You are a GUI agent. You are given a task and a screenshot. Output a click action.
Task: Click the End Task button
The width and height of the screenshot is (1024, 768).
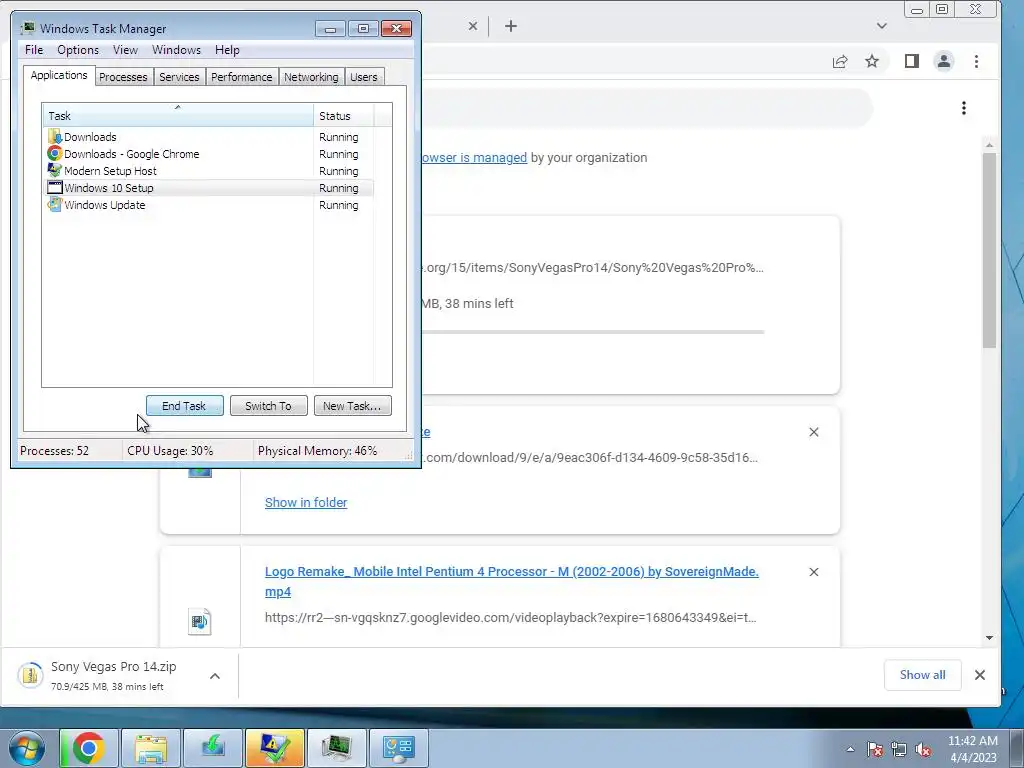click(x=184, y=406)
